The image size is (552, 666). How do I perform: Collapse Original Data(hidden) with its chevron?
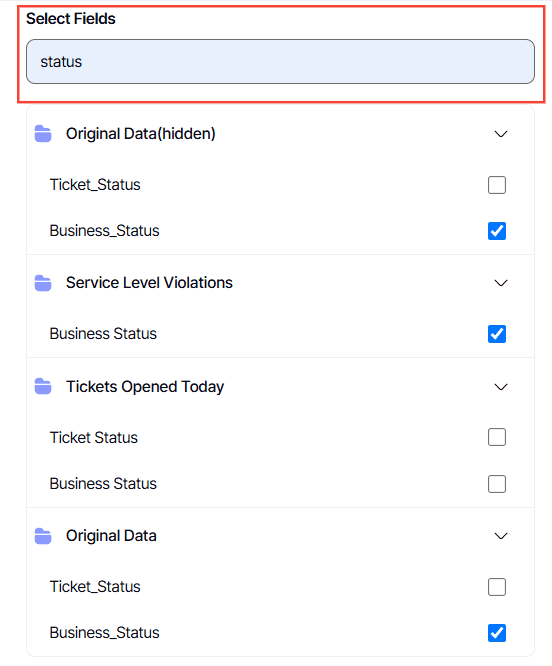pyautogui.click(x=501, y=134)
